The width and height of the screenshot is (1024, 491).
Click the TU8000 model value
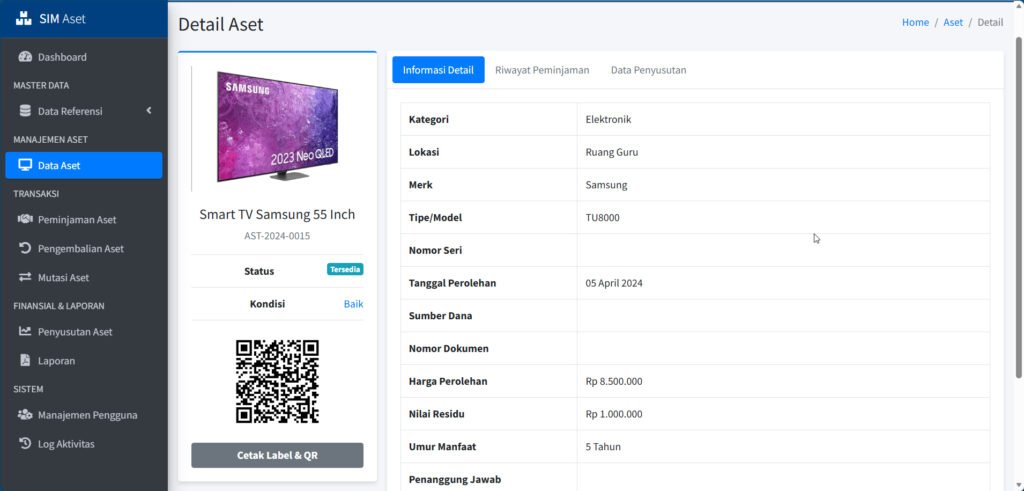602,217
